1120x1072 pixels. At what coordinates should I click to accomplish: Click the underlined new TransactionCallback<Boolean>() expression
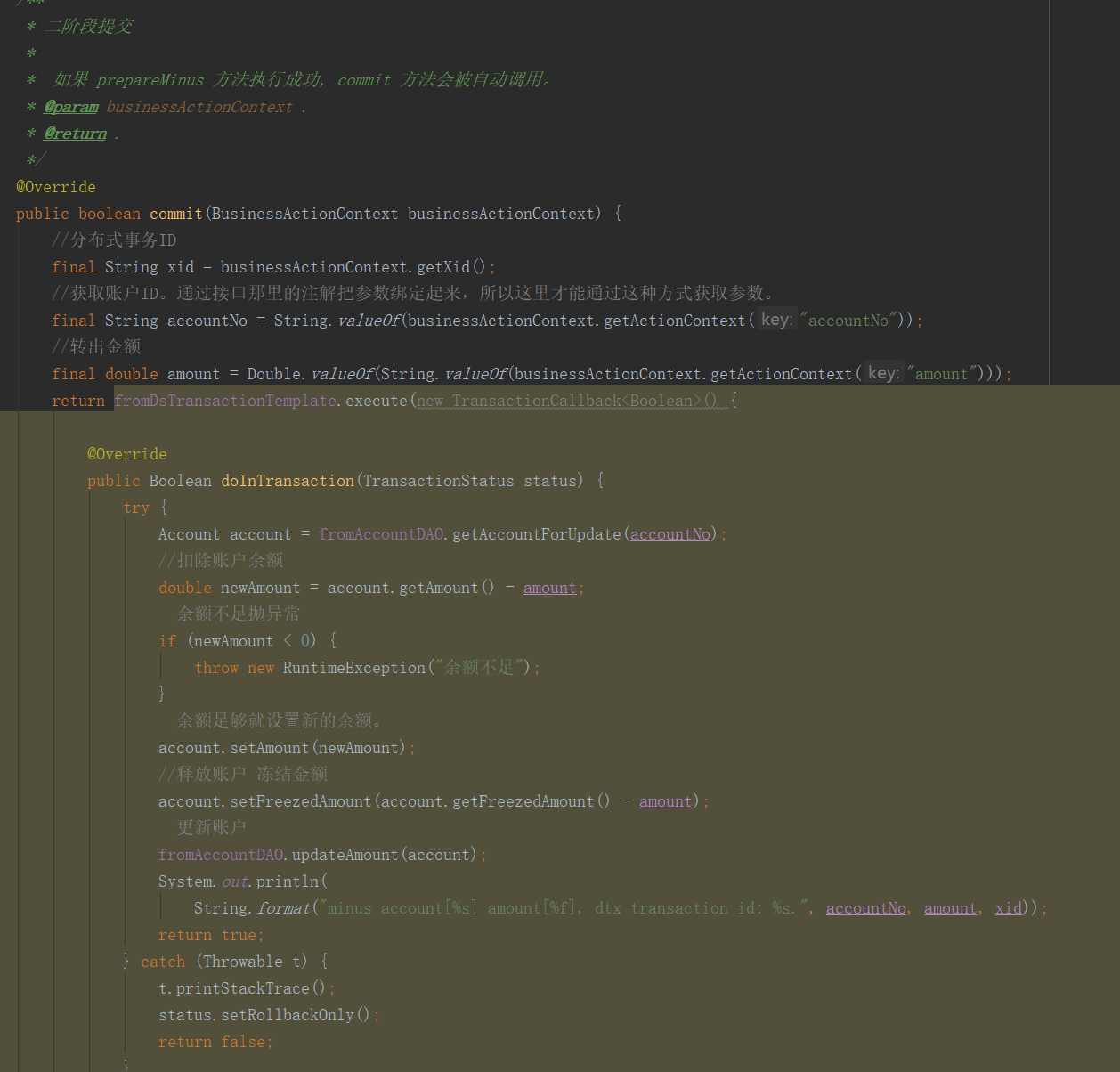pyautogui.click(x=567, y=401)
